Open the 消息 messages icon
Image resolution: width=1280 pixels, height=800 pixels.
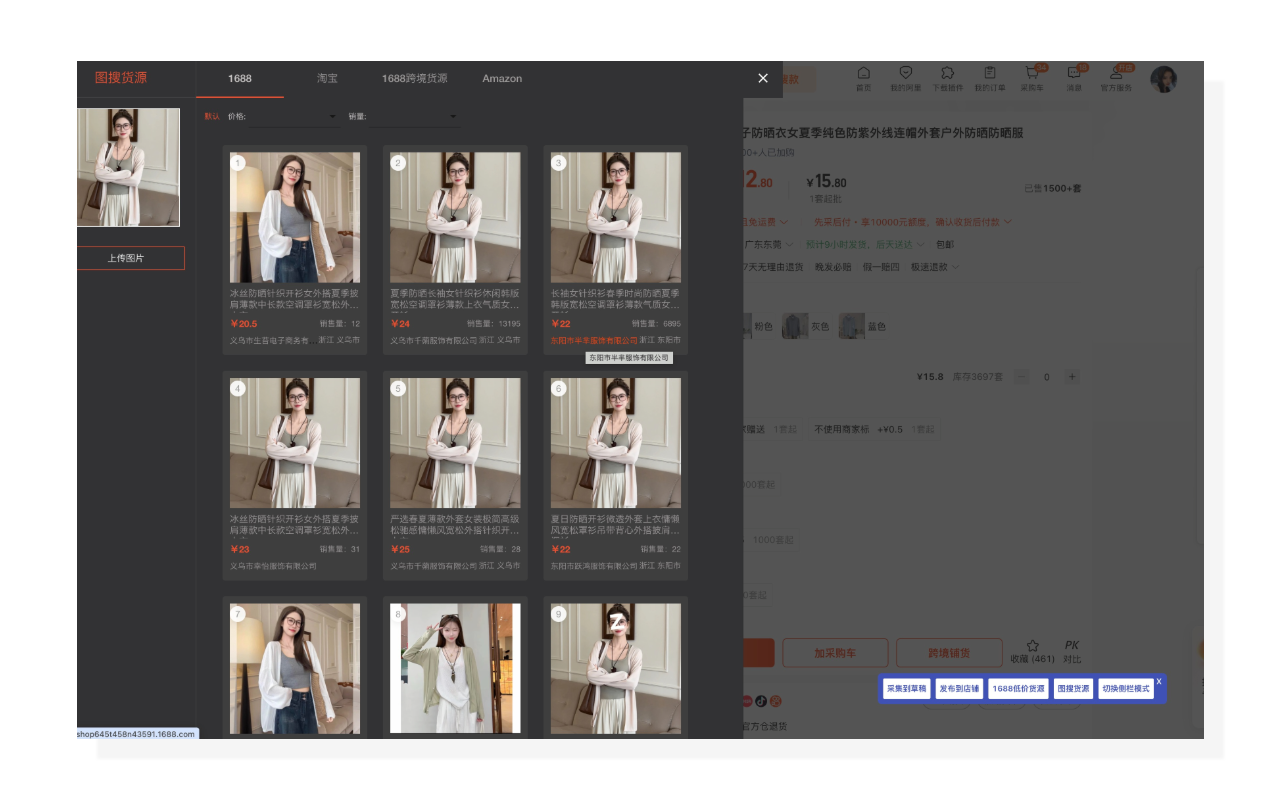tap(1074, 79)
